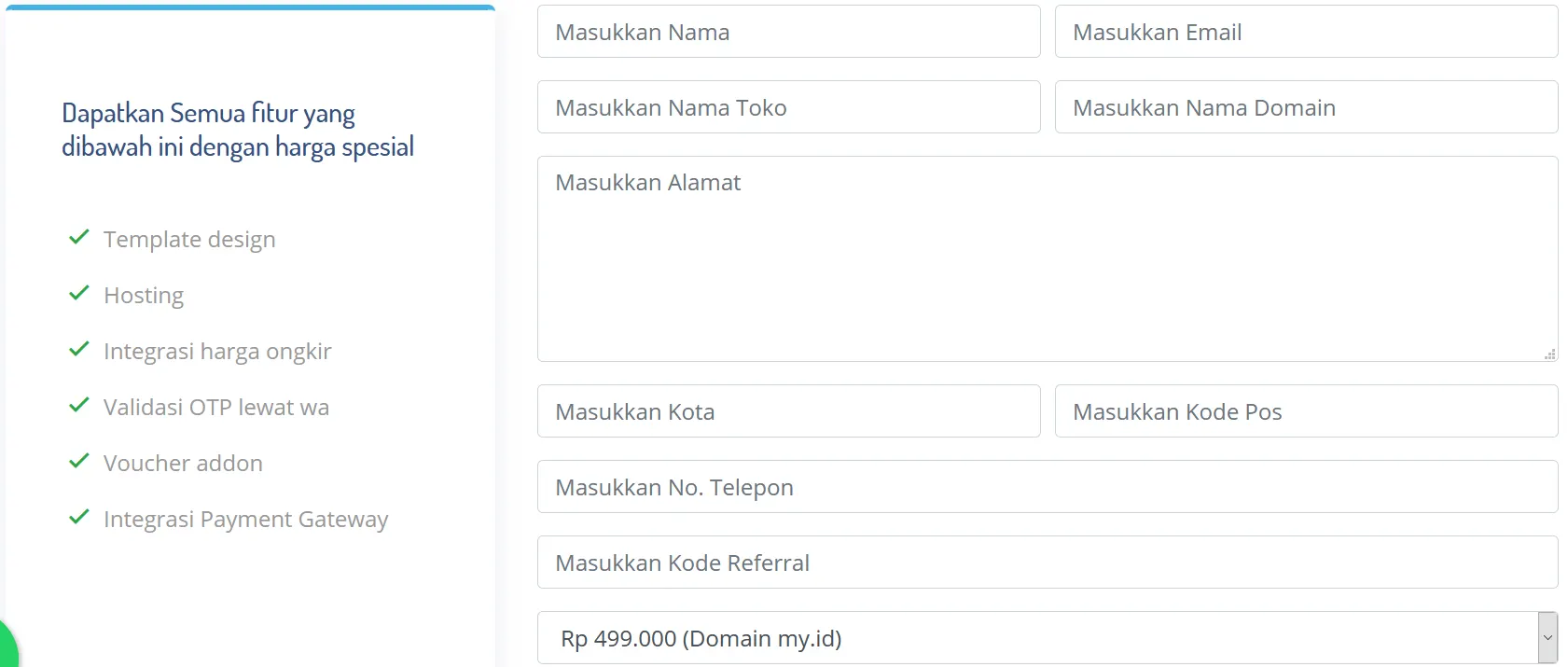Click the checkmark beside Integrasi harga ongkir
Image resolution: width=1568 pixels, height=667 pixels.
[x=79, y=350]
